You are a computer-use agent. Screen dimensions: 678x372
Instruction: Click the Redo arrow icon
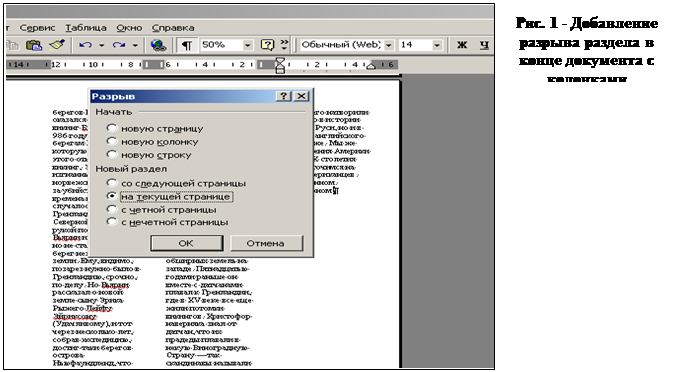coord(119,45)
